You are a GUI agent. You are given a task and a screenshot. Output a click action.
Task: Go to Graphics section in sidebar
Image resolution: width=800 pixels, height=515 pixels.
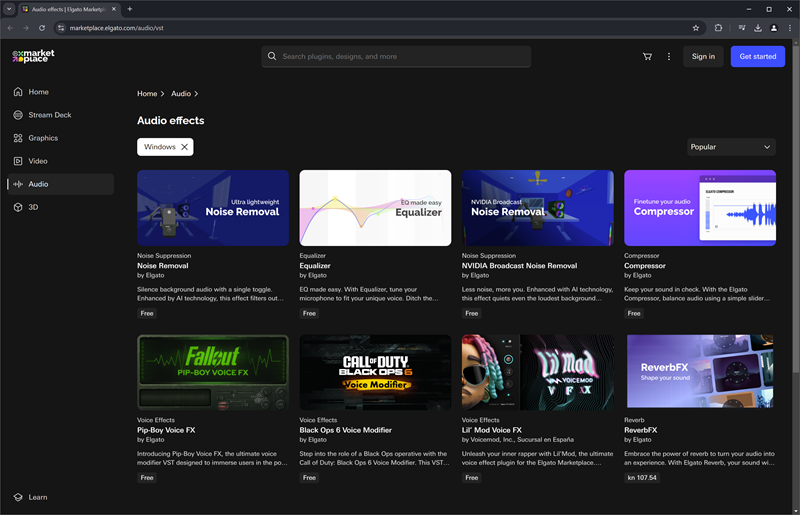click(x=43, y=138)
